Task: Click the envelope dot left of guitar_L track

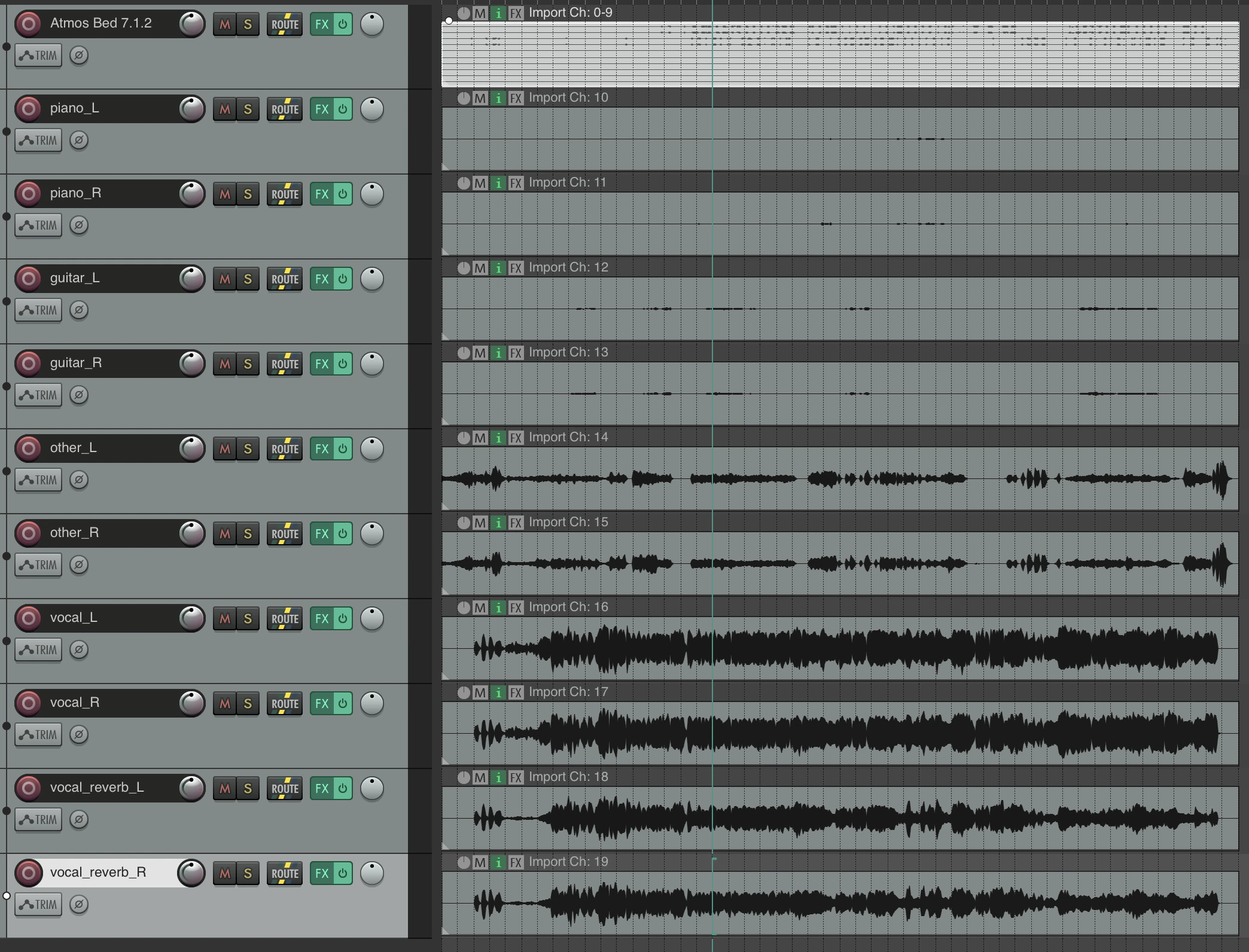Action: click(7, 302)
